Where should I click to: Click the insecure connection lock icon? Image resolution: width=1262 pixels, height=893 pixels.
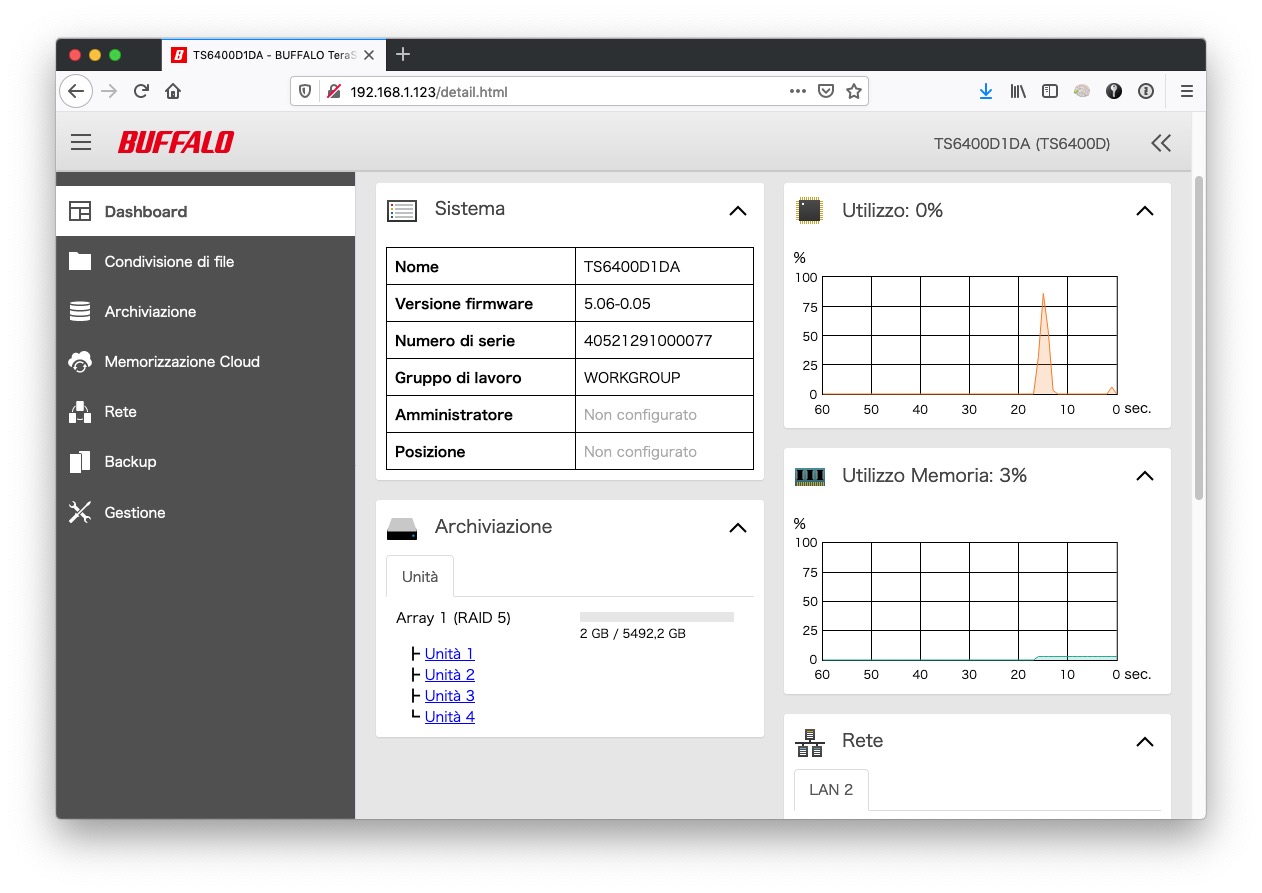(x=333, y=91)
